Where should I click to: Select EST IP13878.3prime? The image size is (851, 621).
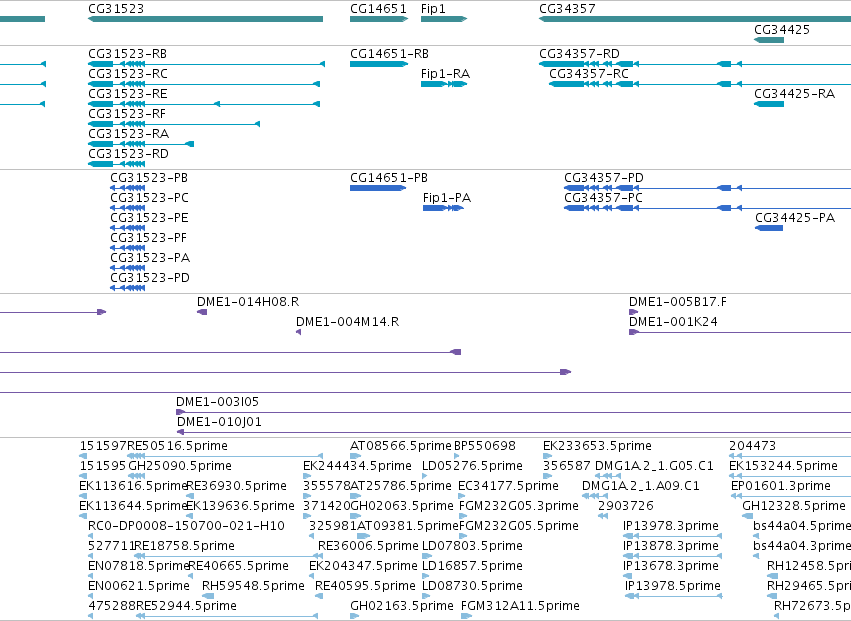671,547
